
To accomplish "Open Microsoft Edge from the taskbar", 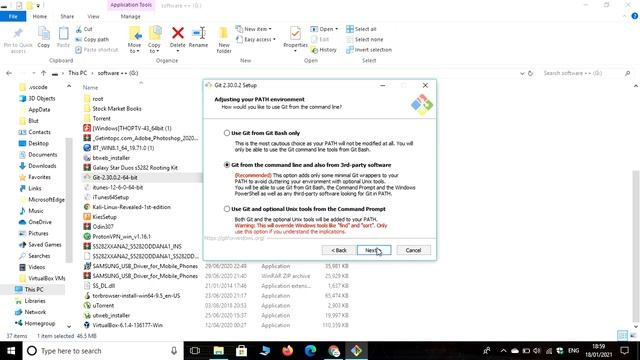I will (x=310, y=351).
